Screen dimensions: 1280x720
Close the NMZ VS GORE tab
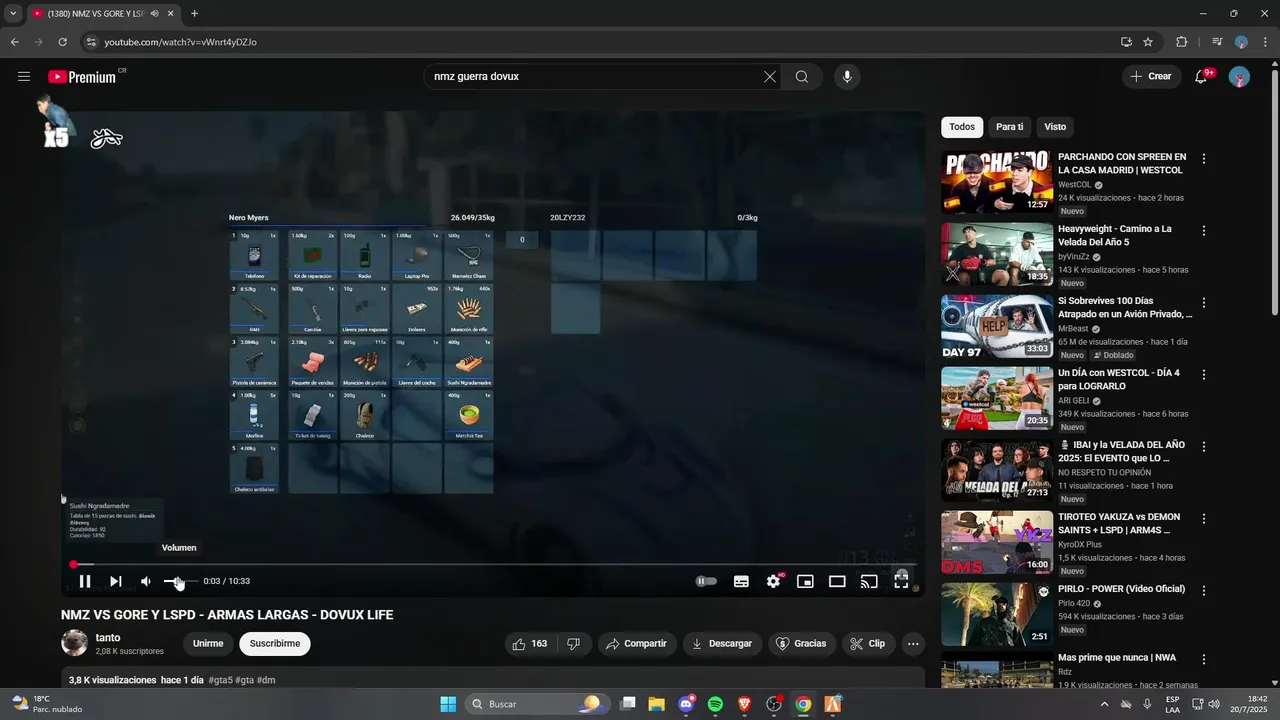171,14
